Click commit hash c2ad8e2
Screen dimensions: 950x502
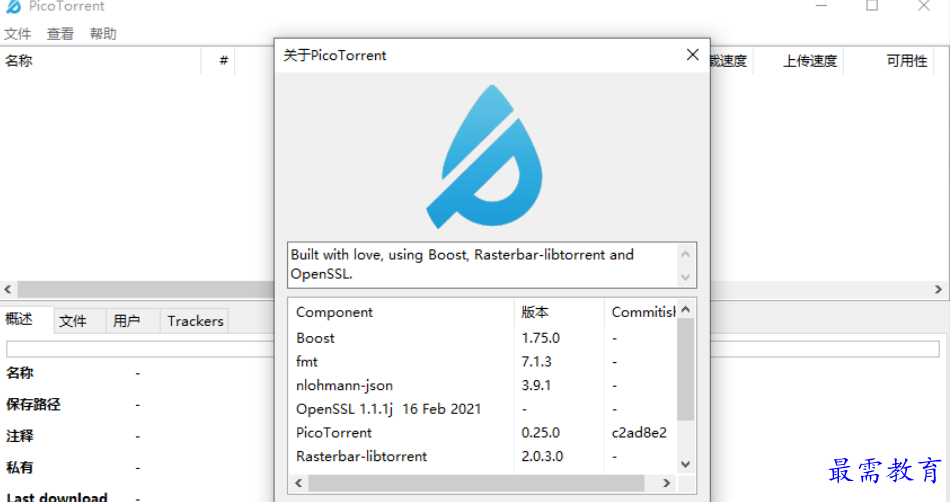pos(639,432)
